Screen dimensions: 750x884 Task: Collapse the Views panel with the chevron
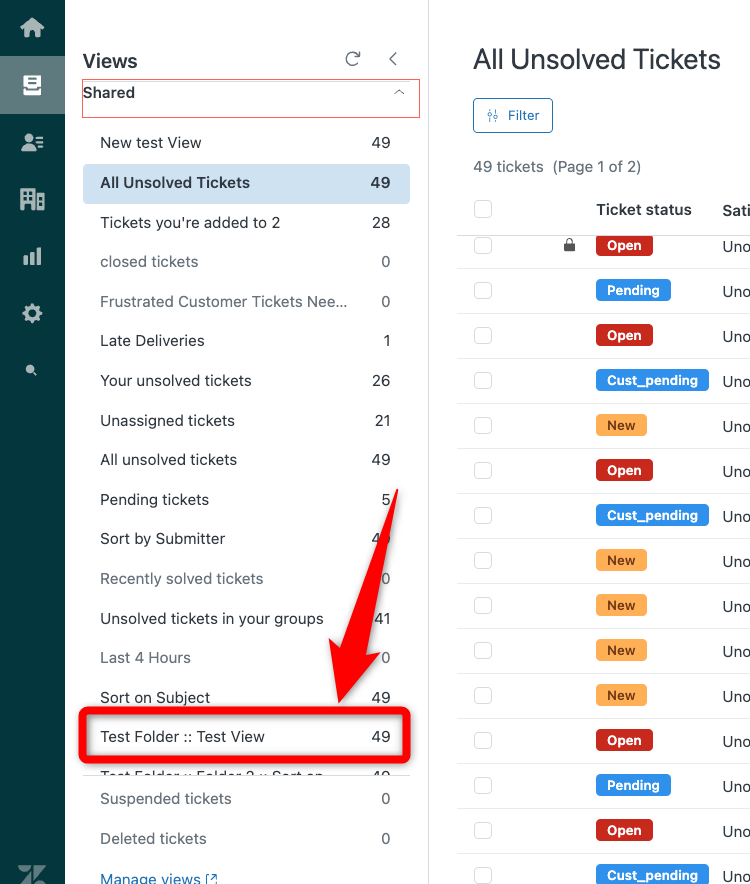click(393, 59)
